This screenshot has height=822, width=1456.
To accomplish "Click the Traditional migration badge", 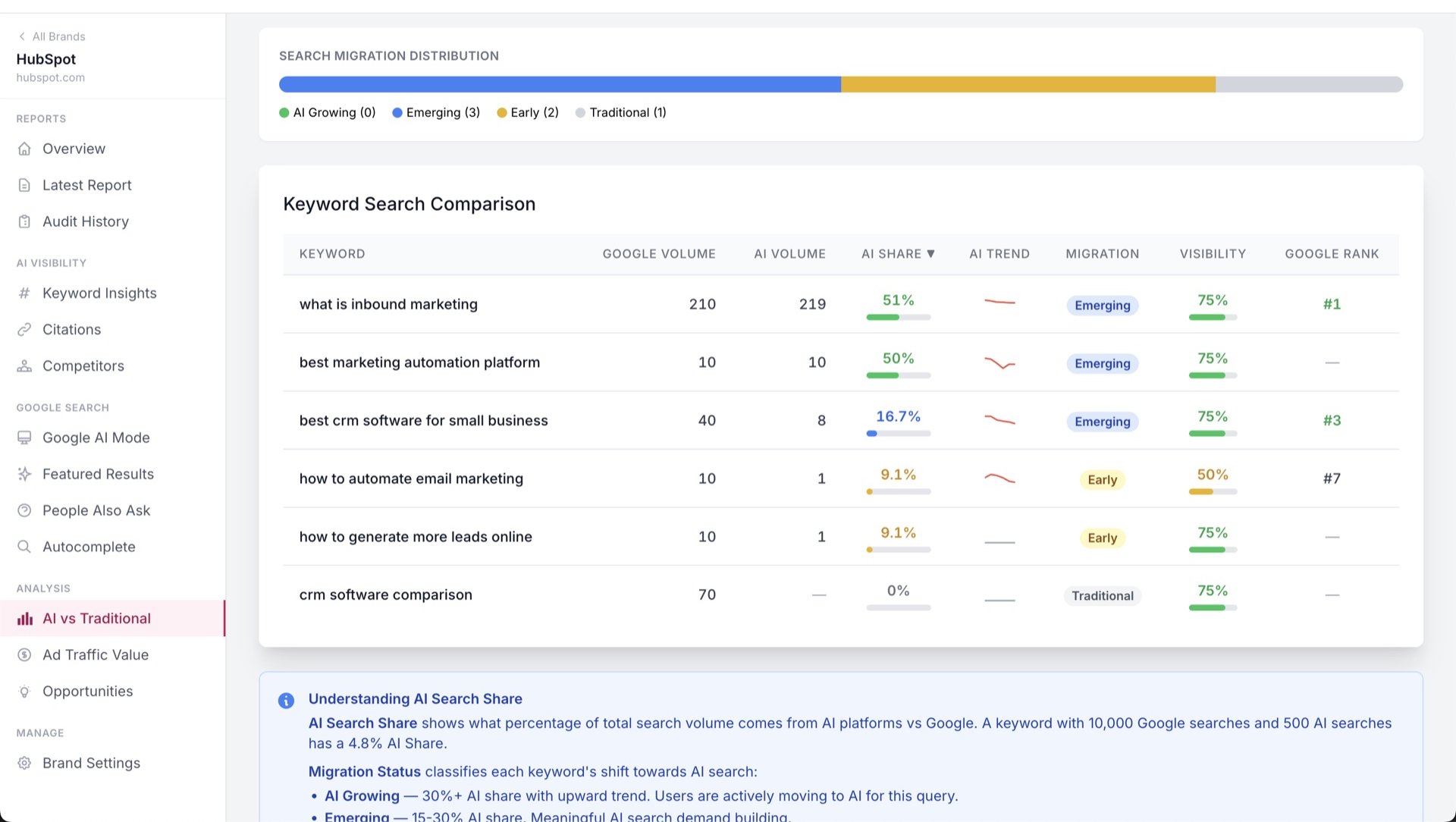I will click(x=1102, y=596).
